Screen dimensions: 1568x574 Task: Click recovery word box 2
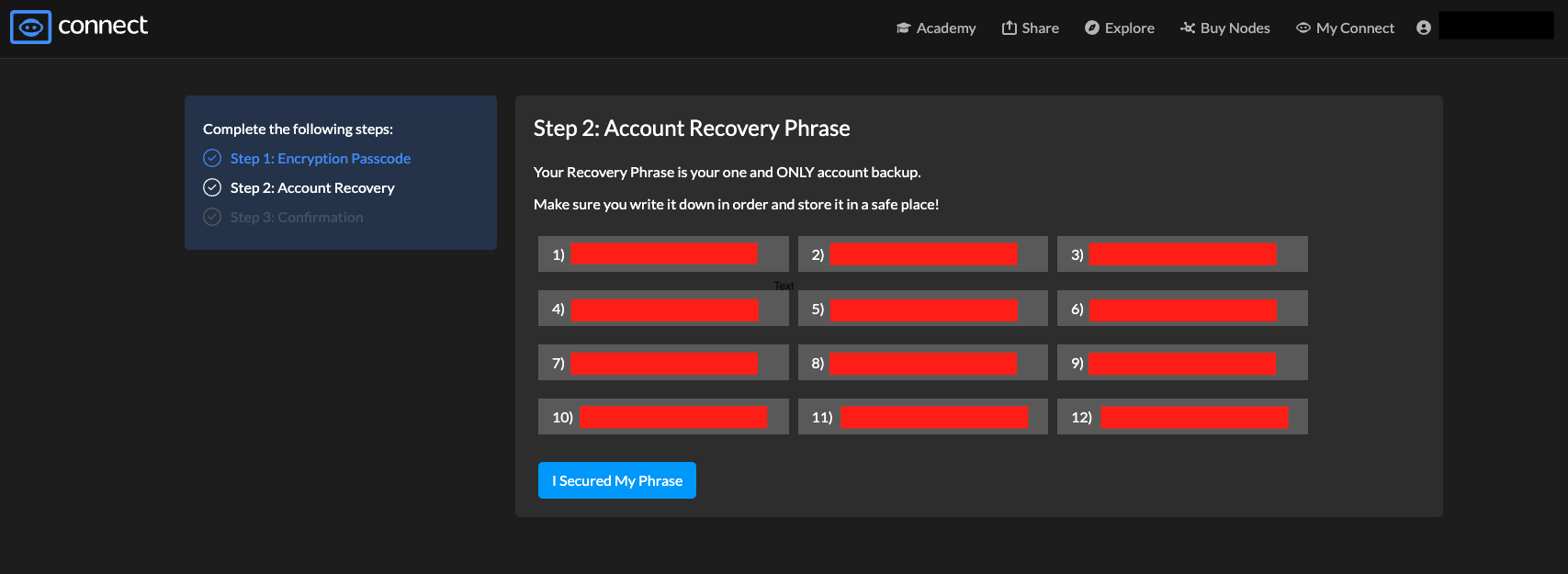point(923,254)
